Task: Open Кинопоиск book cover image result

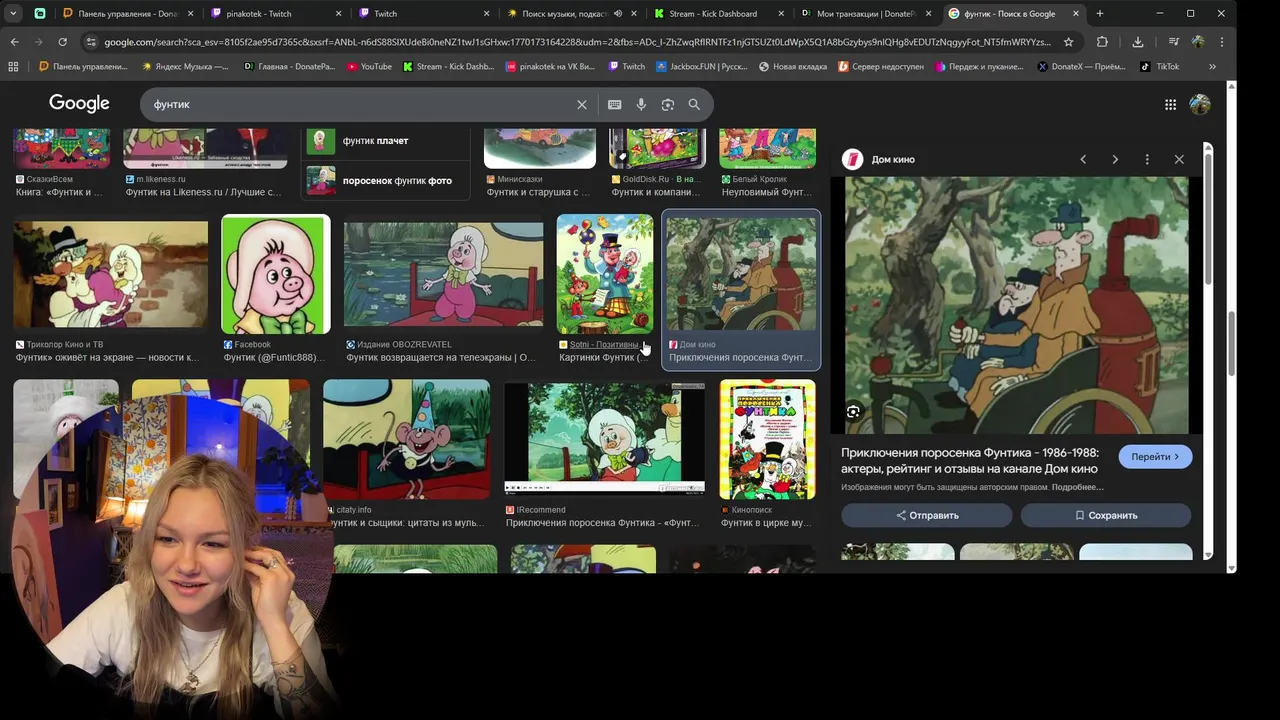Action: click(x=768, y=439)
